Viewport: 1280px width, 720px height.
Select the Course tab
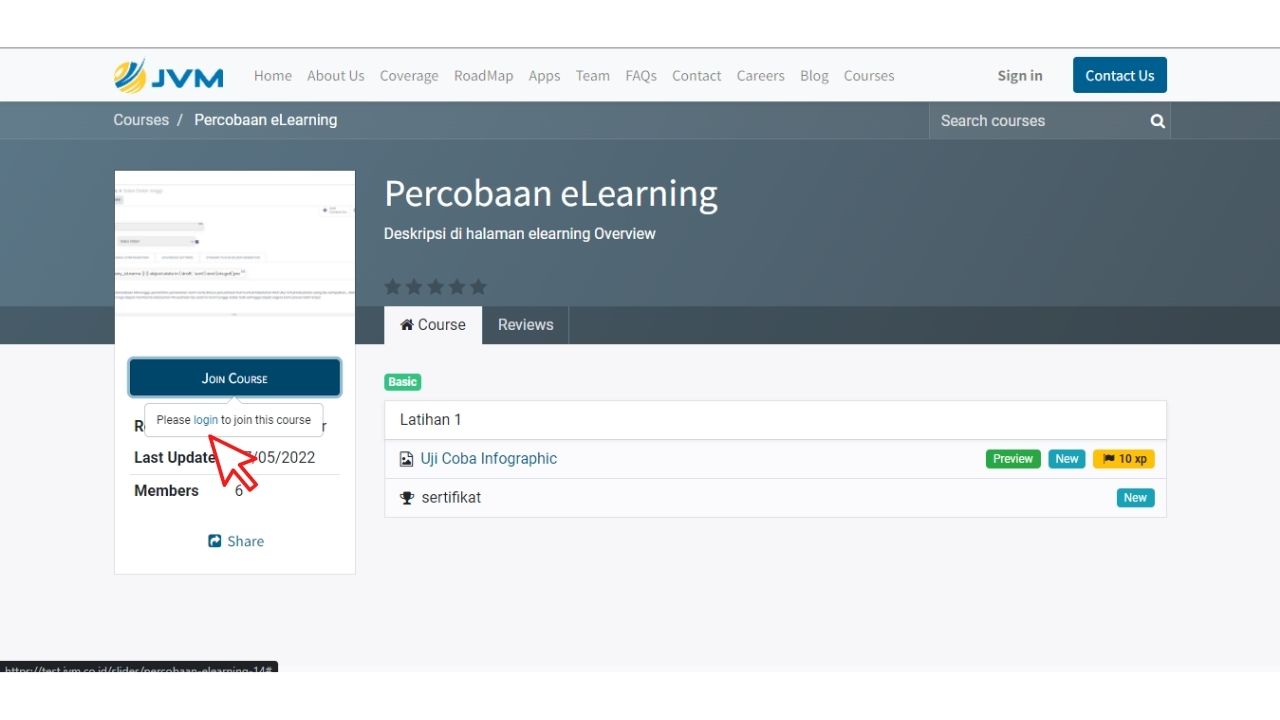(433, 325)
